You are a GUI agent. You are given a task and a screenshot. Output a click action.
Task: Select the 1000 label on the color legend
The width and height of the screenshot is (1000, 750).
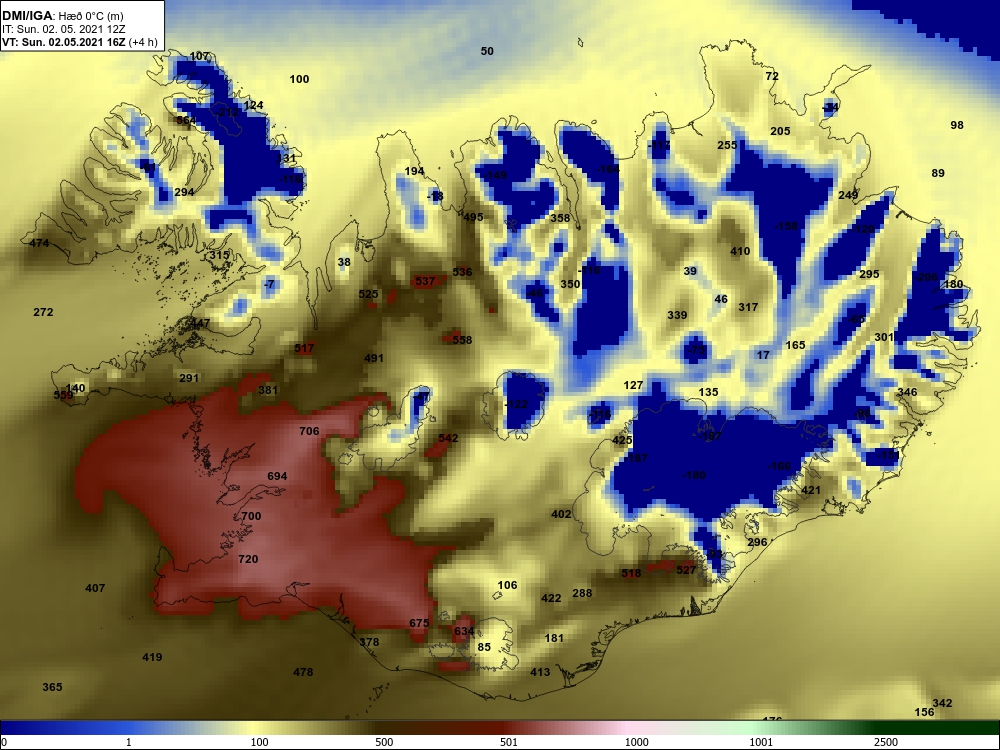(x=636, y=742)
